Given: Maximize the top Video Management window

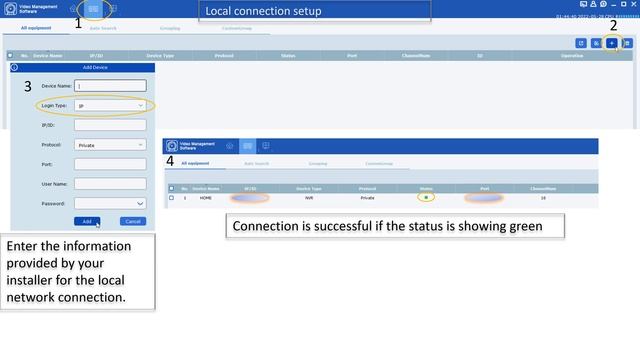Looking at the screenshot, I should 624,4.
